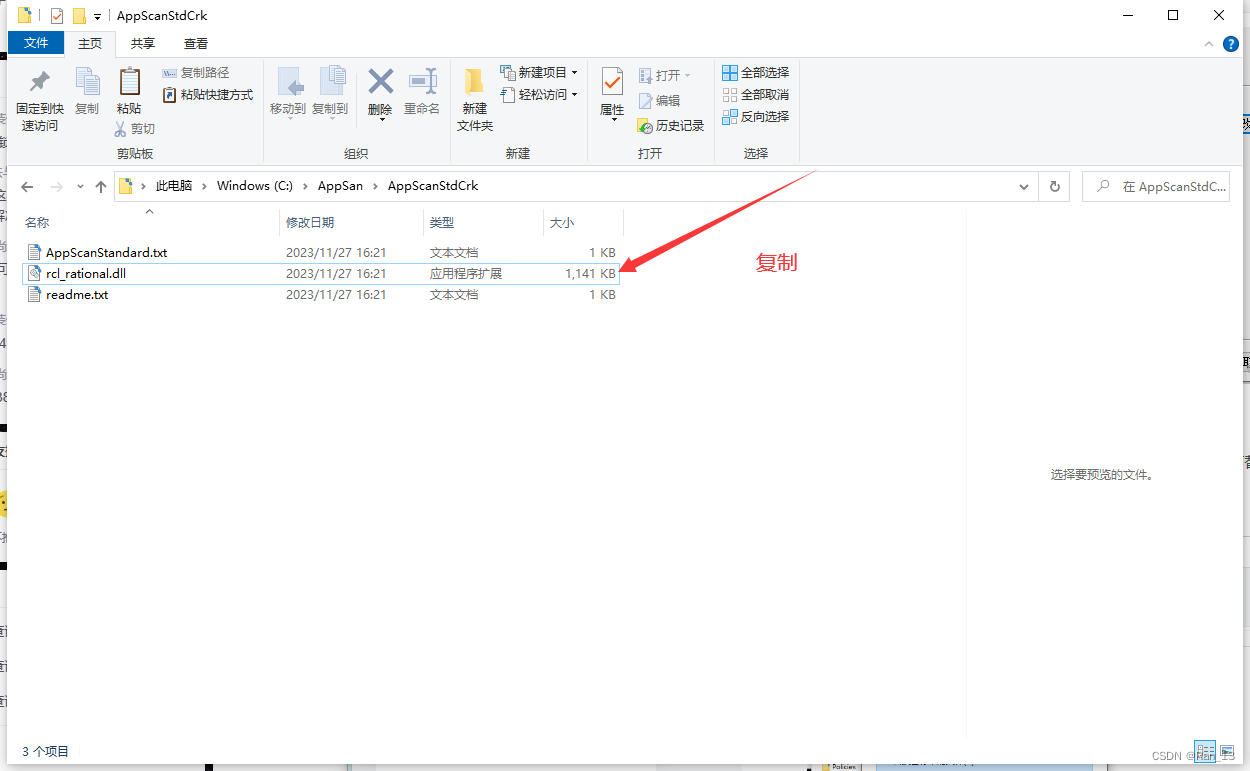Click the Copy (复制) ribbon icon
The width and height of the screenshot is (1250, 771).
(87, 82)
